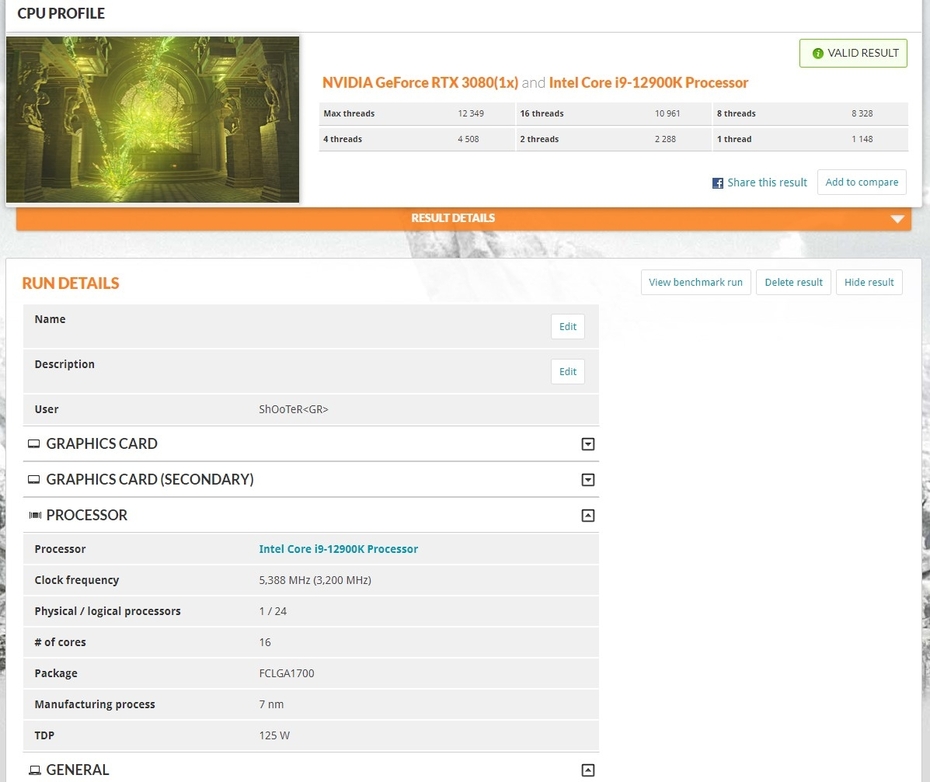Click the user name ShOoTeR<GR>
930x782 pixels.
click(x=293, y=409)
